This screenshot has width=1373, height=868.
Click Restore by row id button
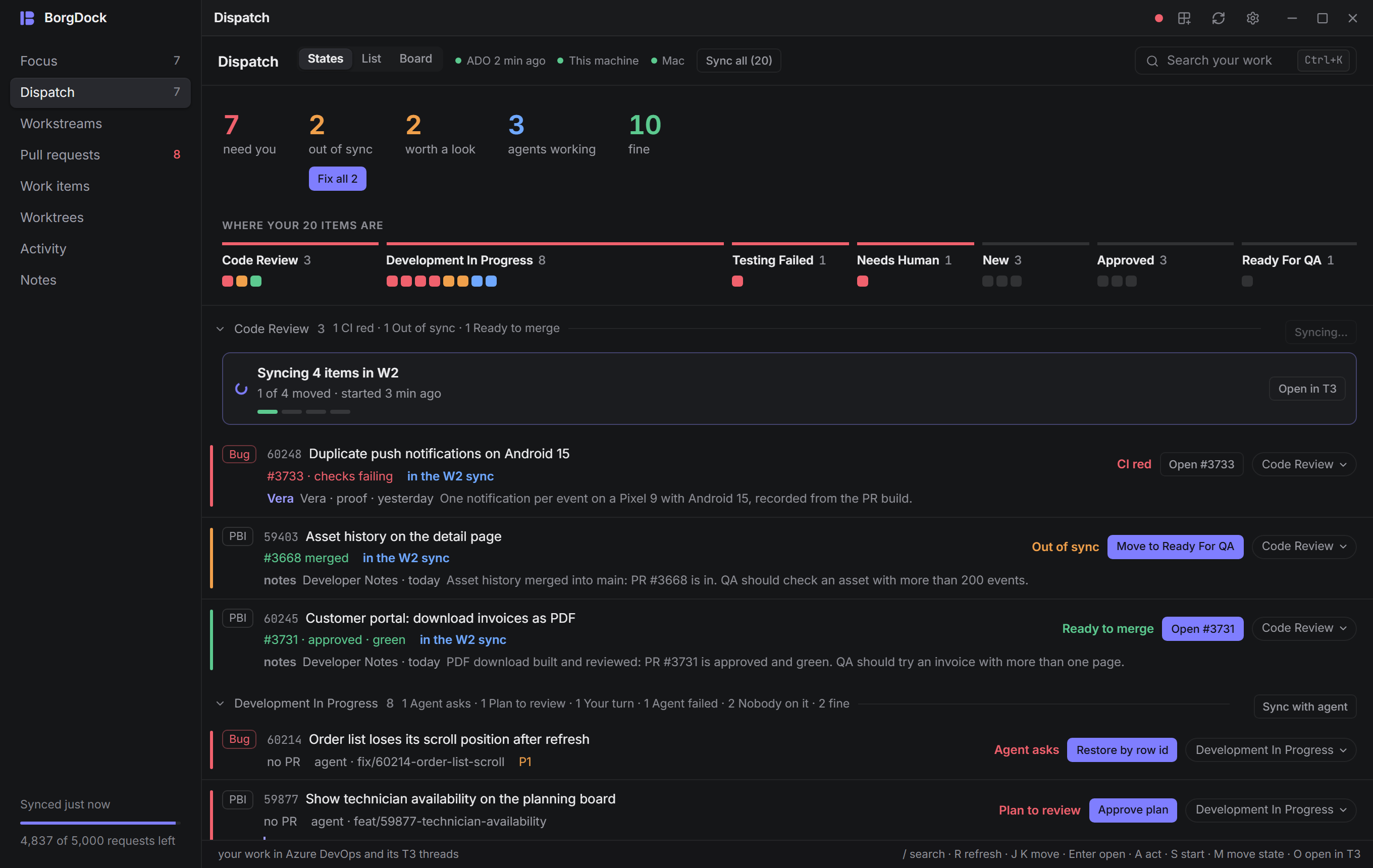tap(1122, 750)
